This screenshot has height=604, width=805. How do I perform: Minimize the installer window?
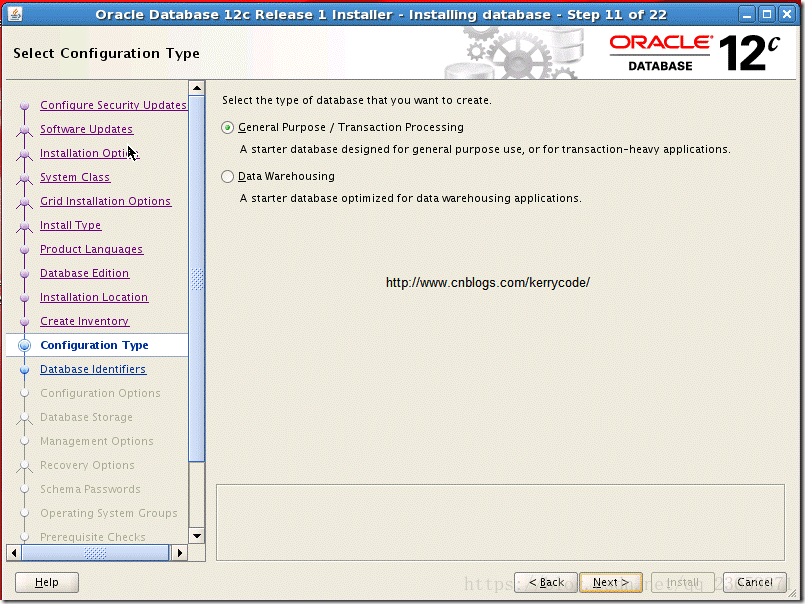click(x=747, y=14)
